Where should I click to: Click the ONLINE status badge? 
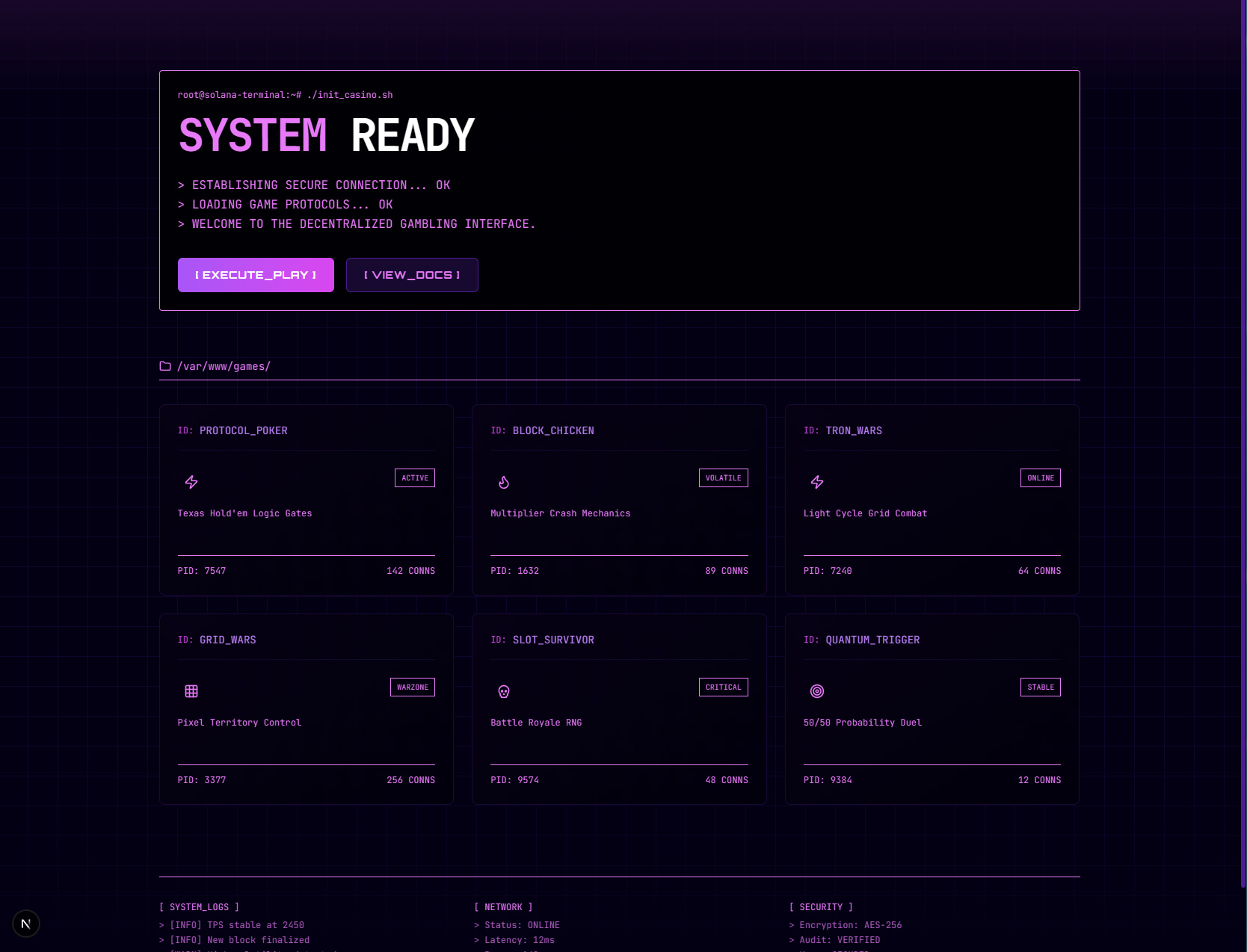pyautogui.click(x=1041, y=478)
